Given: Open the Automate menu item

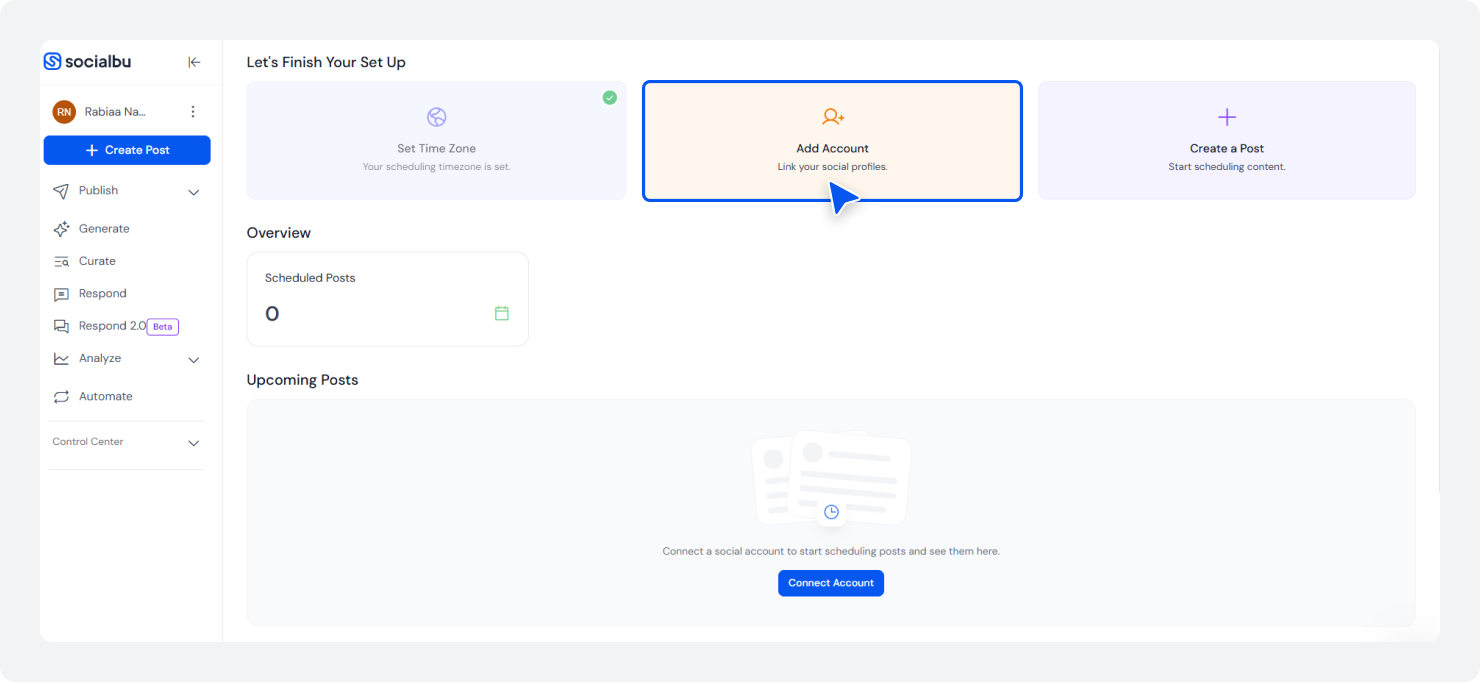Looking at the screenshot, I should tap(106, 397).
